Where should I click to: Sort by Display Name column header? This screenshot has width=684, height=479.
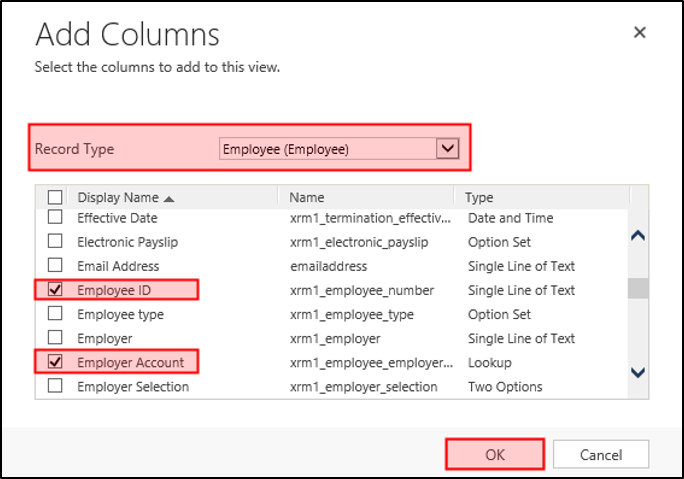pyautogui.click(x=118, y=197)
